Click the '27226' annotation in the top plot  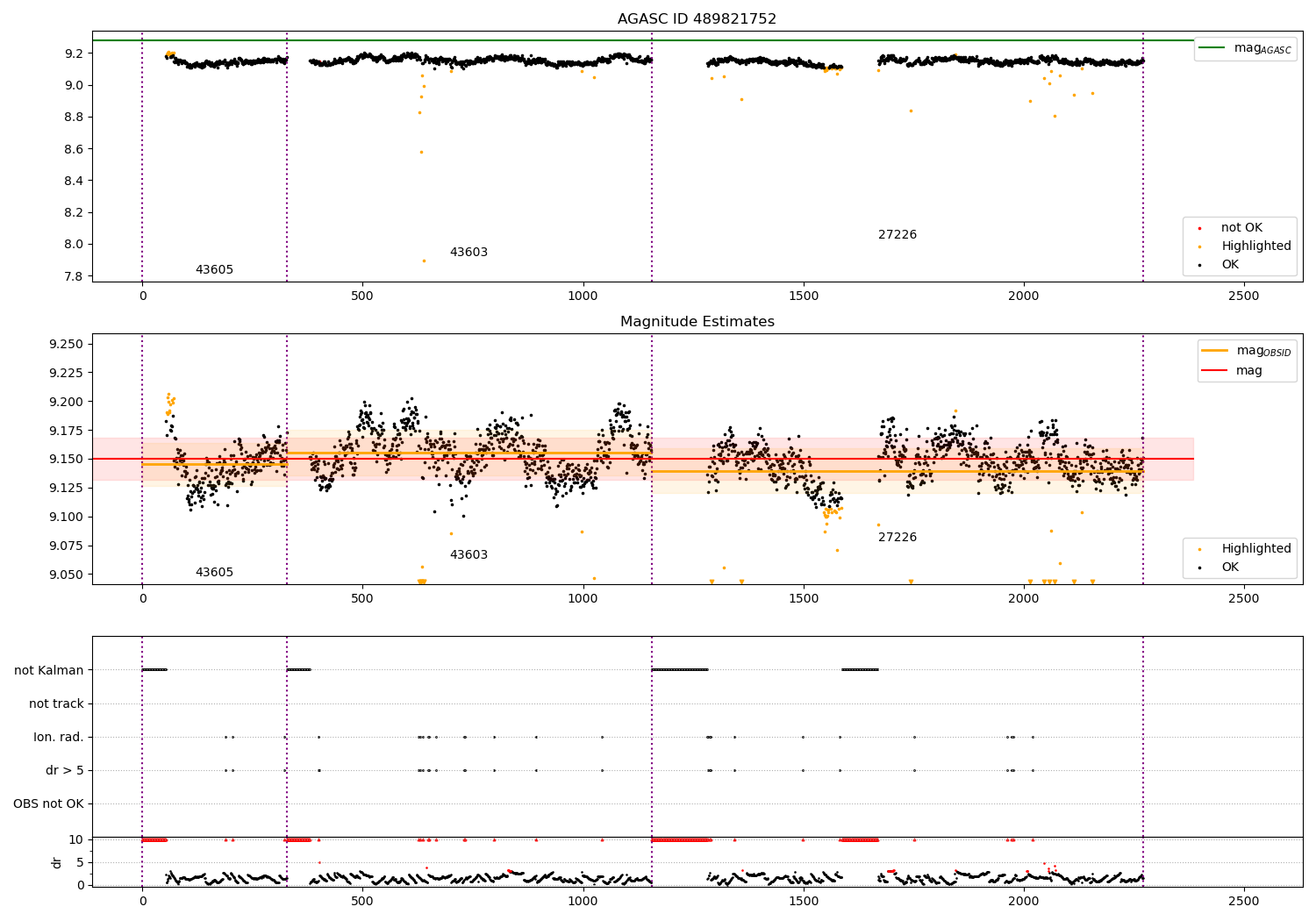tap(898, 235)
